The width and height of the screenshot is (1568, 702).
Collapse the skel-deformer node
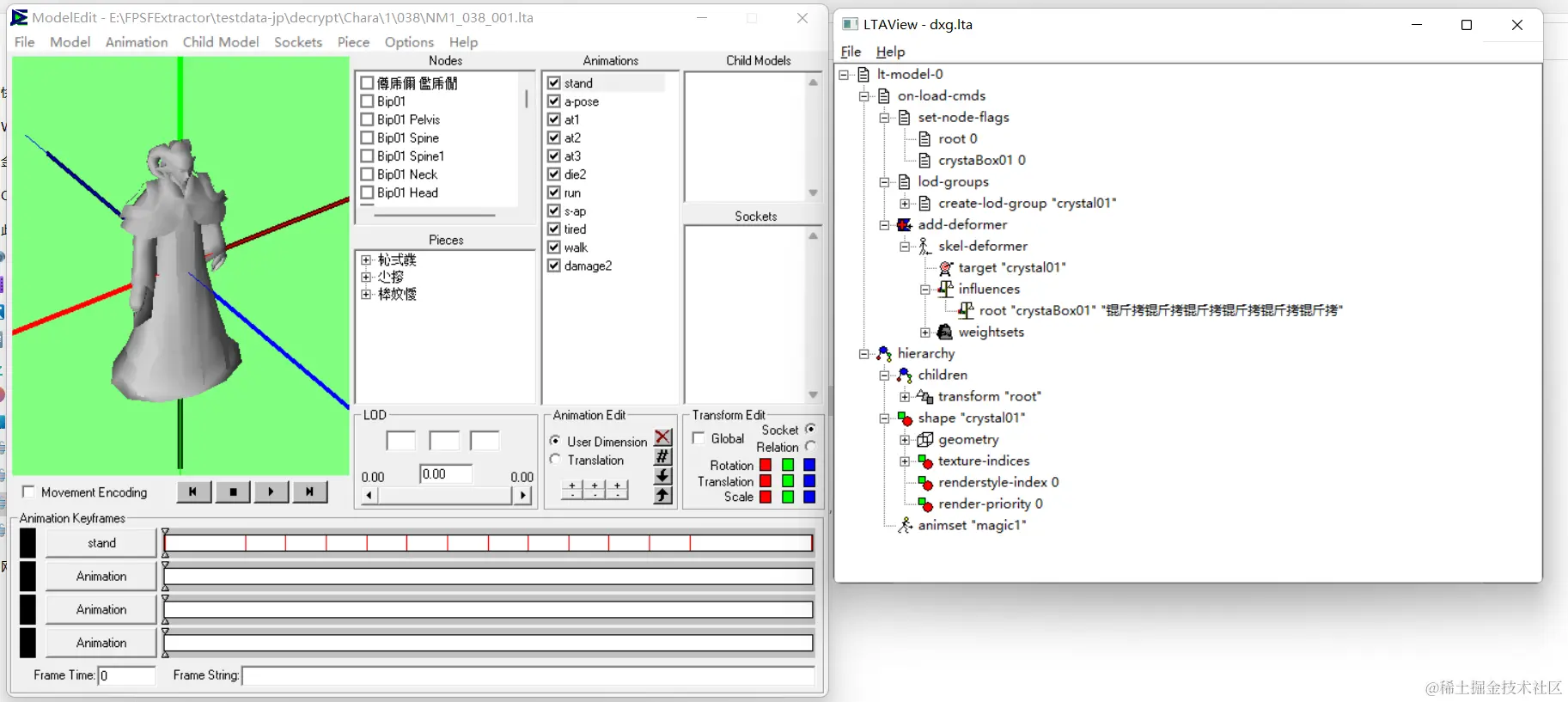pos(905,247)
